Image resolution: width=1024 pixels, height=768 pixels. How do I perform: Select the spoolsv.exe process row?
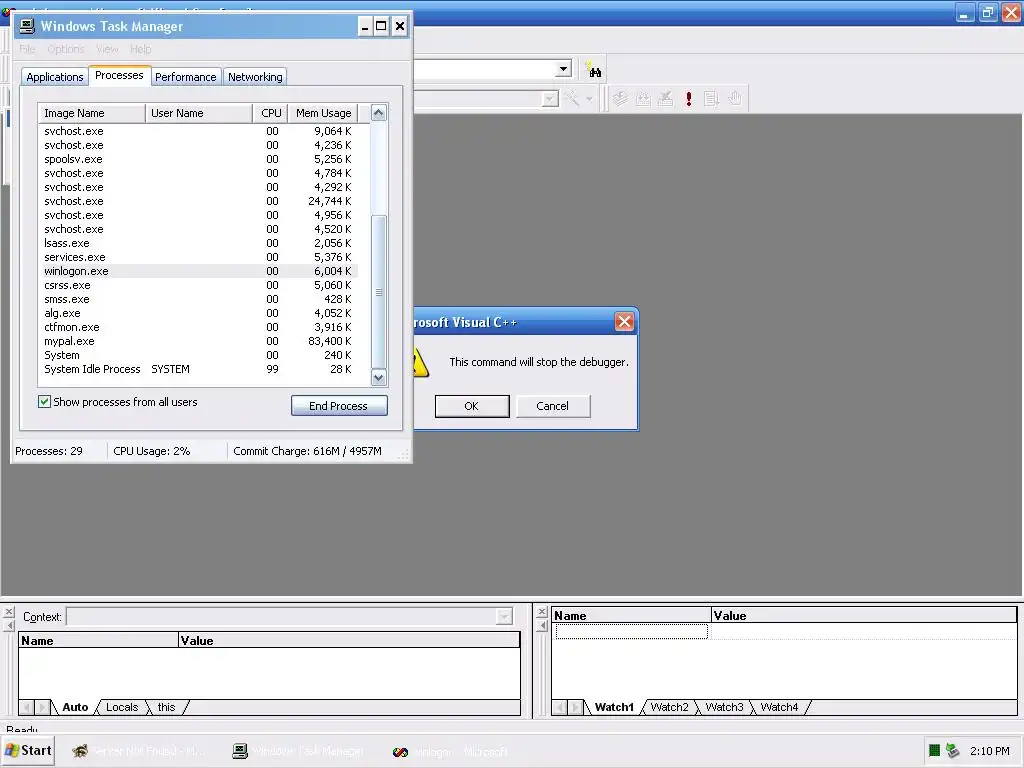(x=198, y=159)
